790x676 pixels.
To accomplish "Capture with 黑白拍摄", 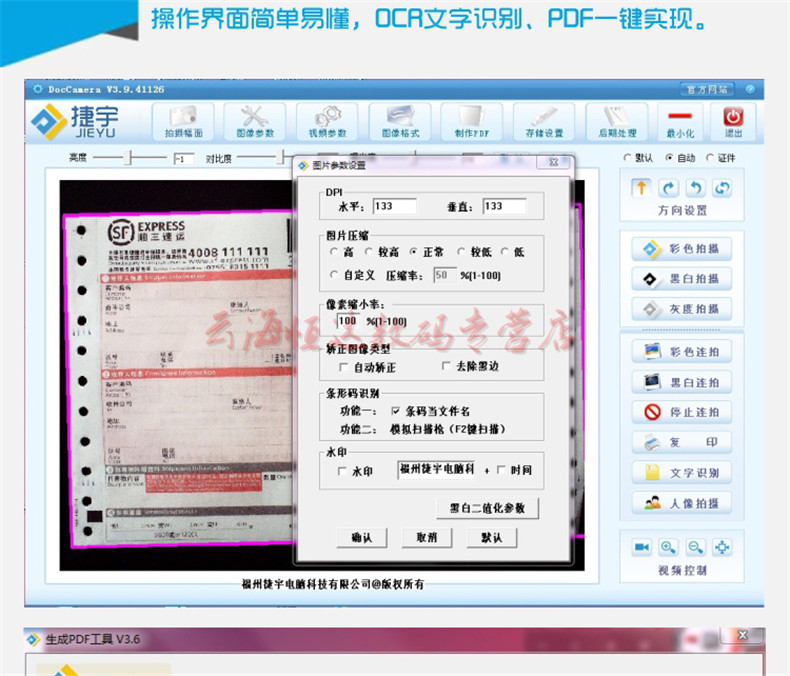I will click(682, 279).
